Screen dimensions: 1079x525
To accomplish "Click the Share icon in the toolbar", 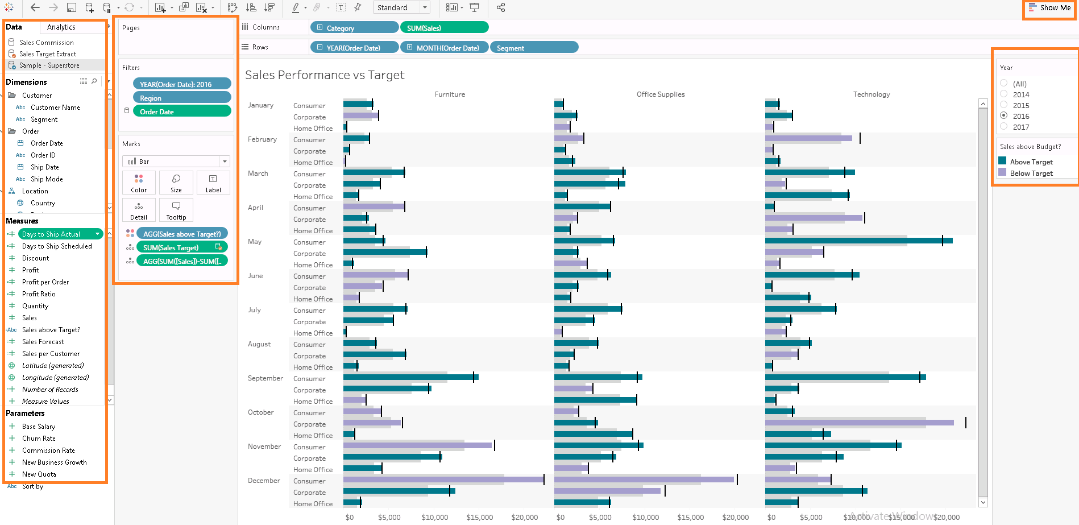I will (x=500, y=7).
